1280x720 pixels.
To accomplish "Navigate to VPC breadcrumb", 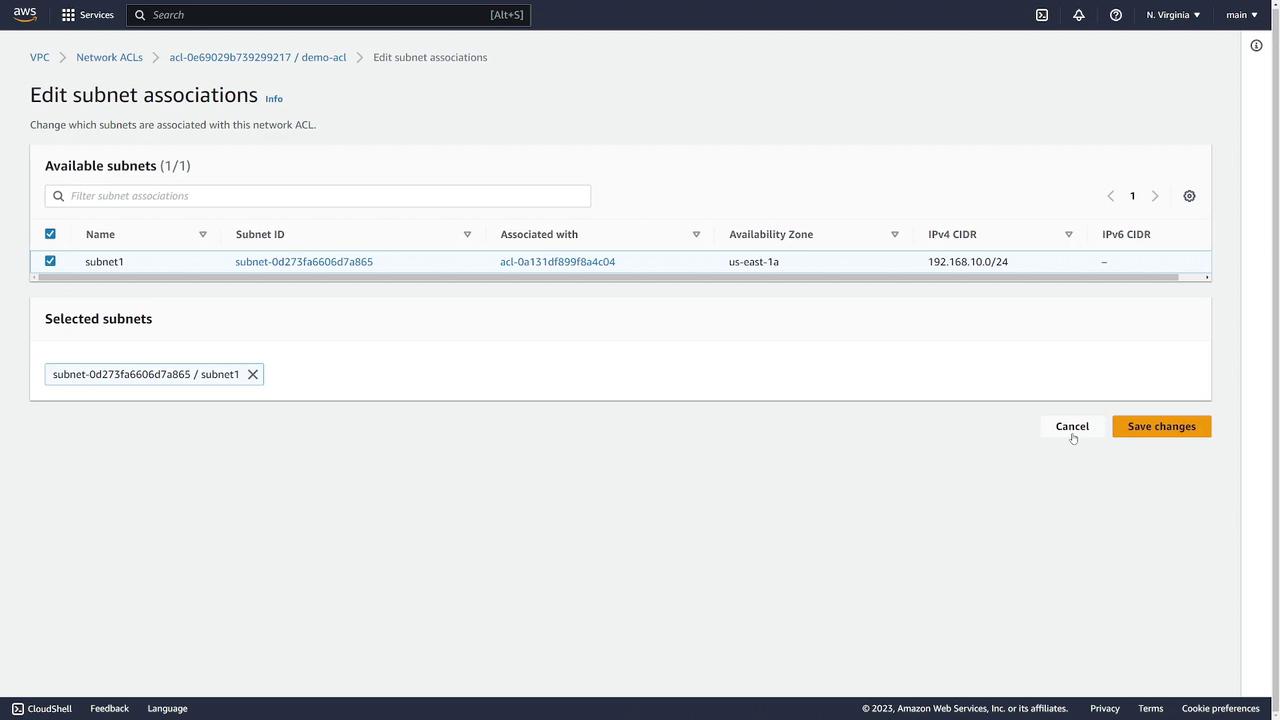I will (x=39, y=57).
